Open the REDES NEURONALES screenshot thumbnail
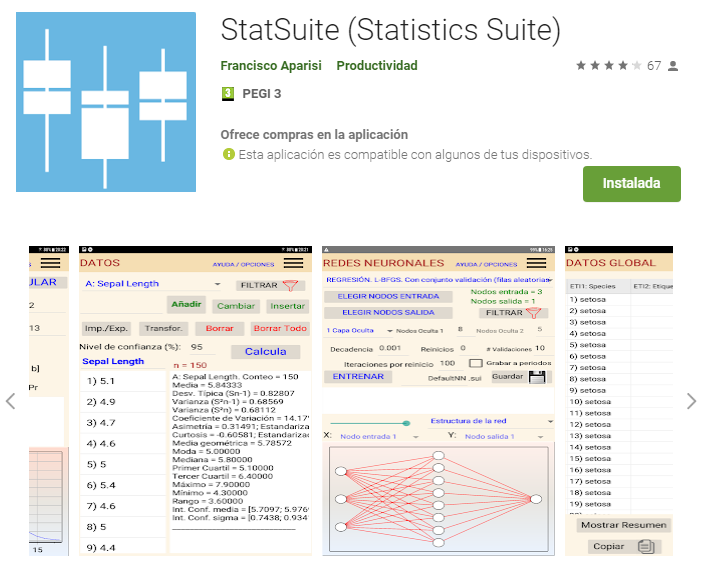Viewport: 703px width, 586px height. 438,401
